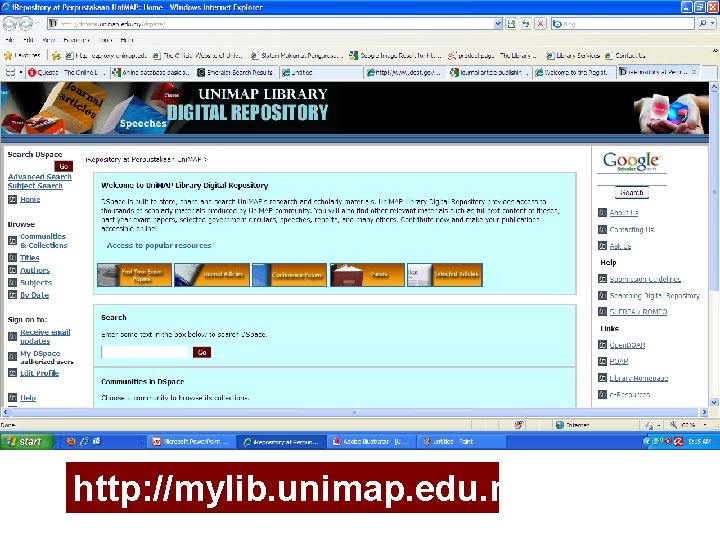Switch to Adobe Illustrator in taskbar
720x540 pixels.
pos(372,442)
